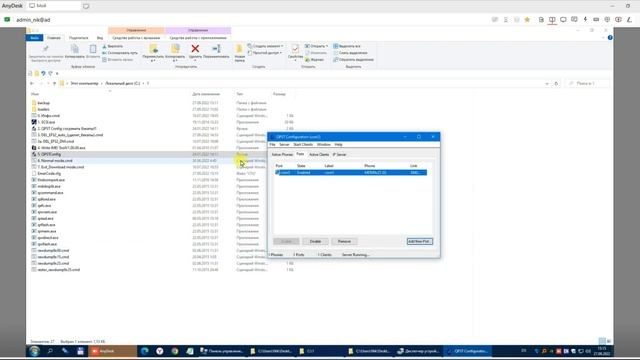This screenshot has height=360, width=640.
Task: Click the yellow star icon in AnyDesk toolbar
Action: pyautogui.click(x=527, y=20)
